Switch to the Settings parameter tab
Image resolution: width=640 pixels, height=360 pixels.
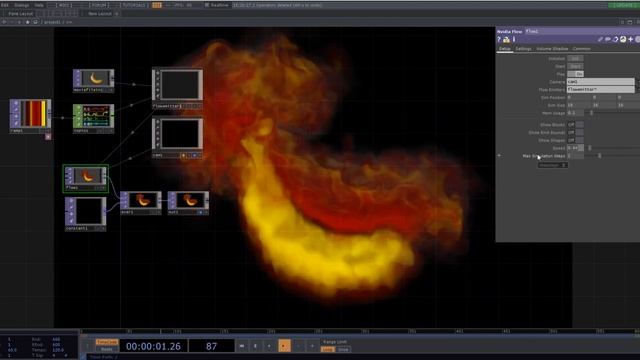[523, 49]
